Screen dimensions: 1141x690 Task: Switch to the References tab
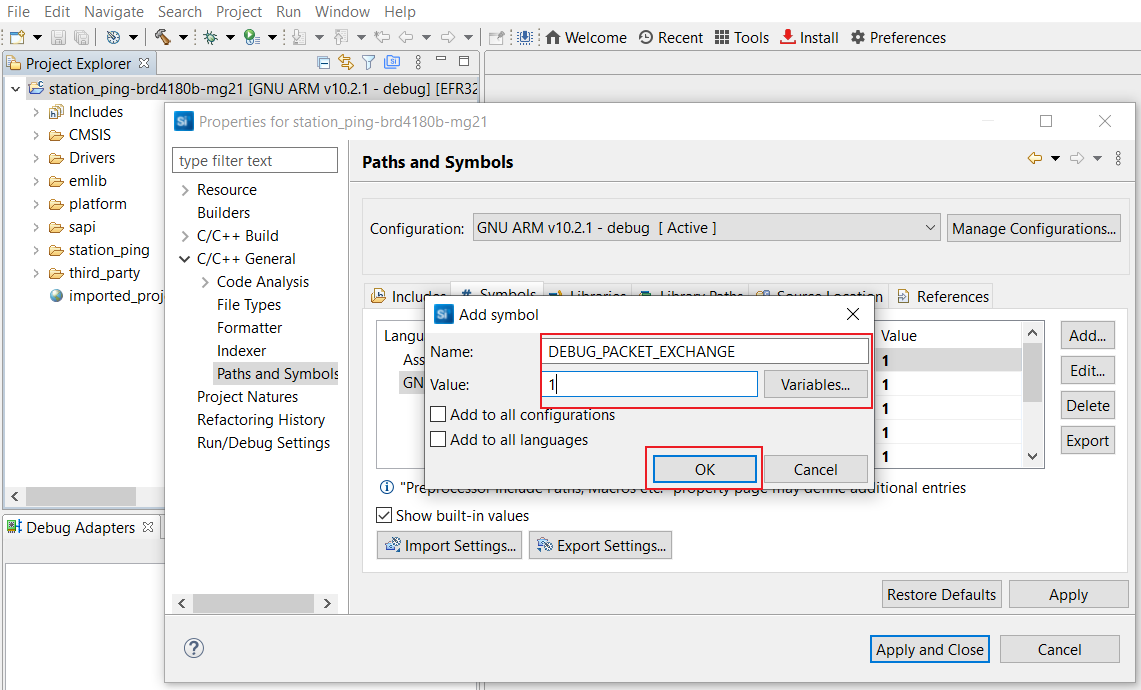point(942,295)
